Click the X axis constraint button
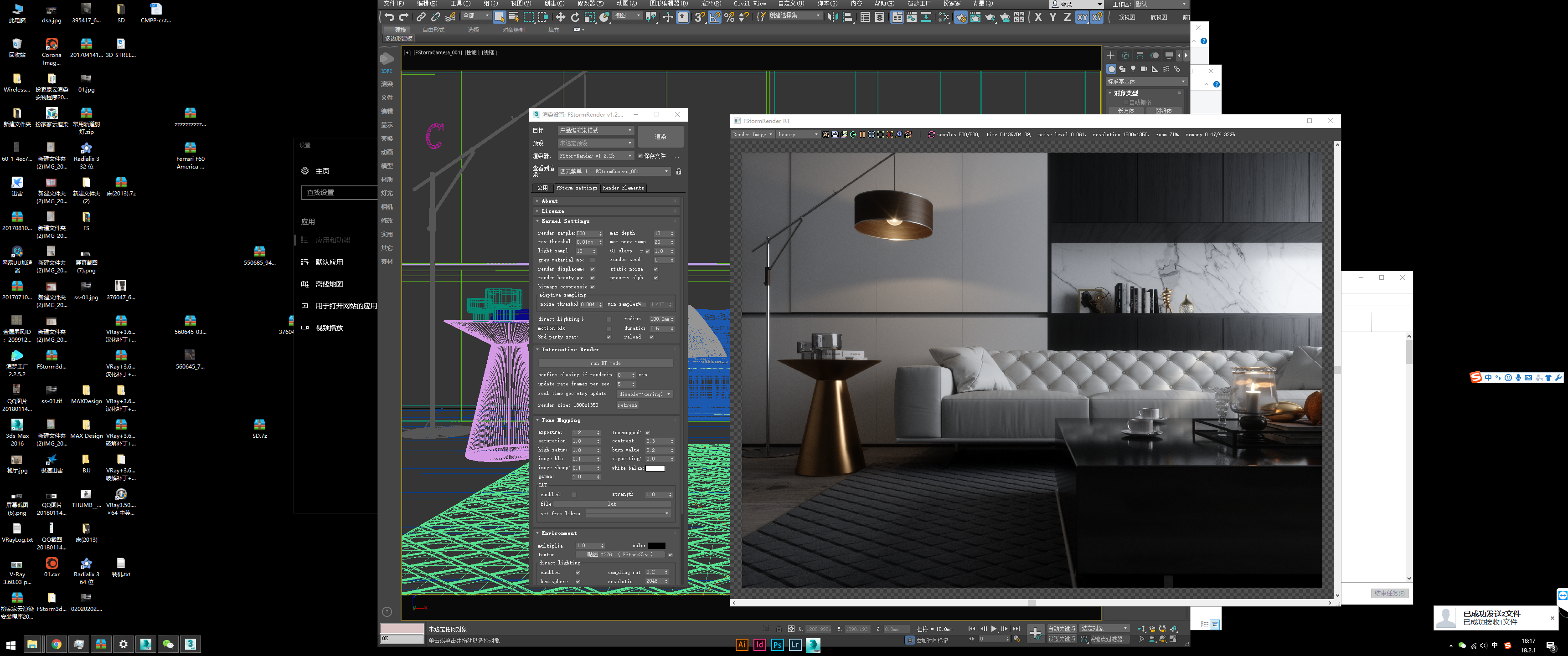The image size is (1568, 656). [x=1038, y=17]
